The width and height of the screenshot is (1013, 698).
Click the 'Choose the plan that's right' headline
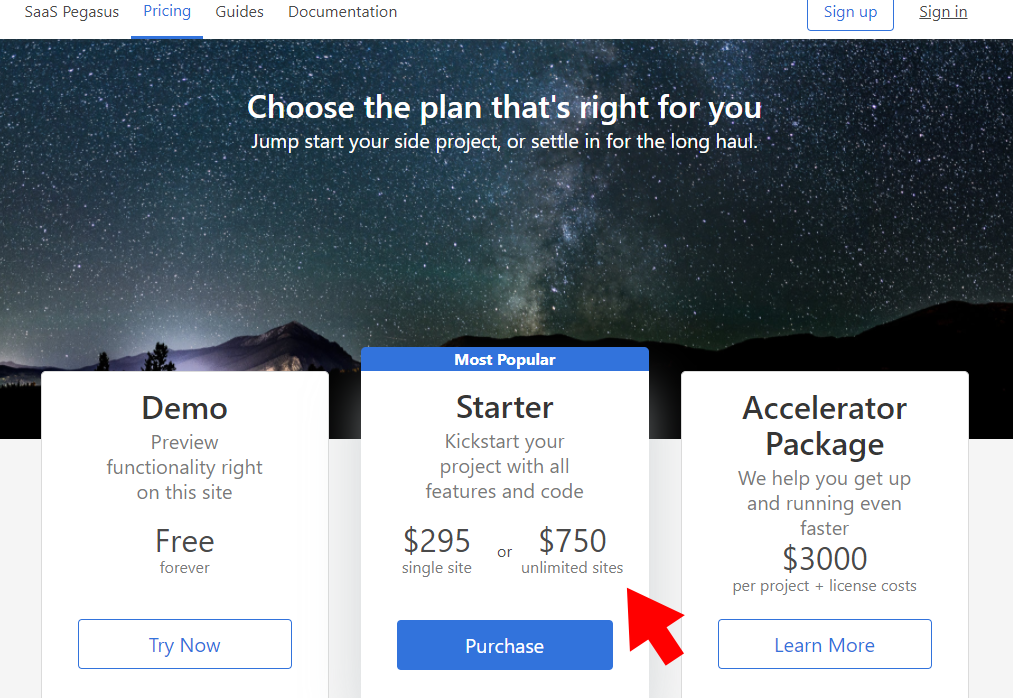pyautogui.click(x=505, y=107)
